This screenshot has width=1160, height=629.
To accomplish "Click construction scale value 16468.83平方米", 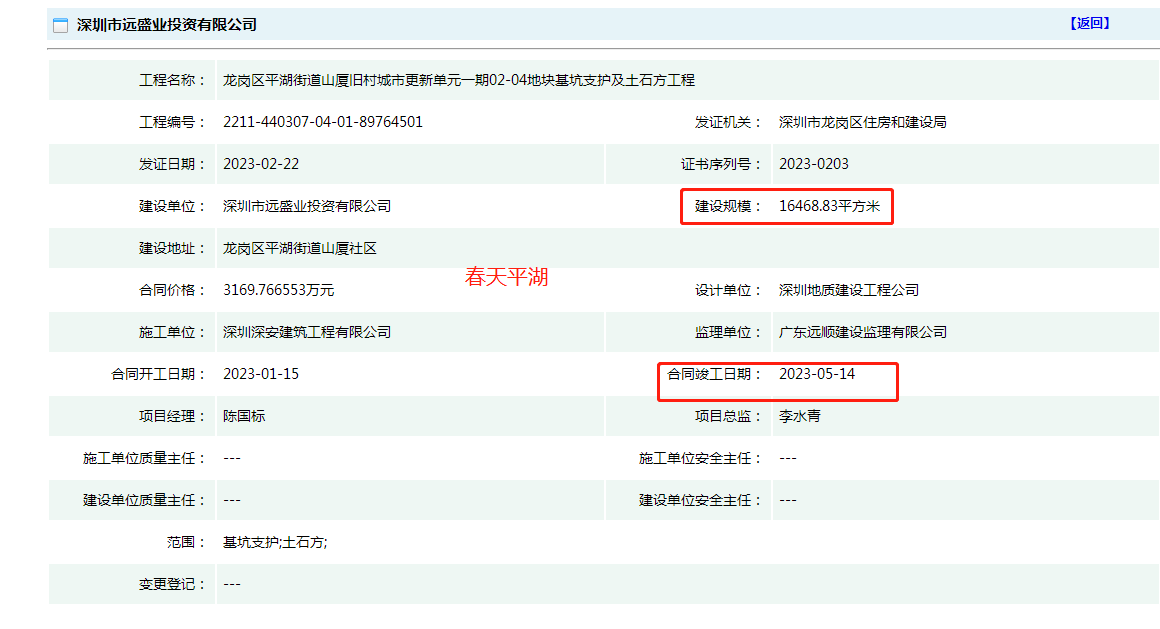I will click(828, 206).
